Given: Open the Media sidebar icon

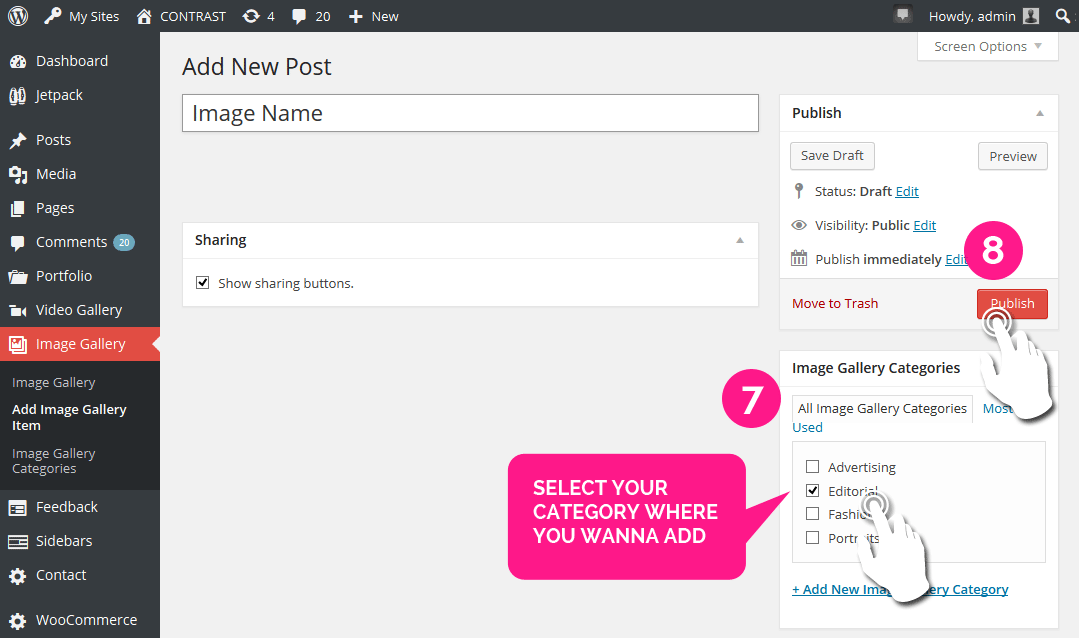Looking at the screenshot, I should 17,174.
